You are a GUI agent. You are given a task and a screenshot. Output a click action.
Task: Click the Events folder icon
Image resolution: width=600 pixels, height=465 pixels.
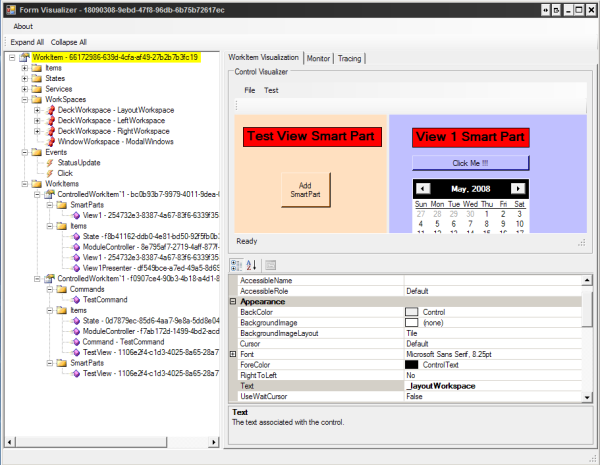(x=37, y=152)
